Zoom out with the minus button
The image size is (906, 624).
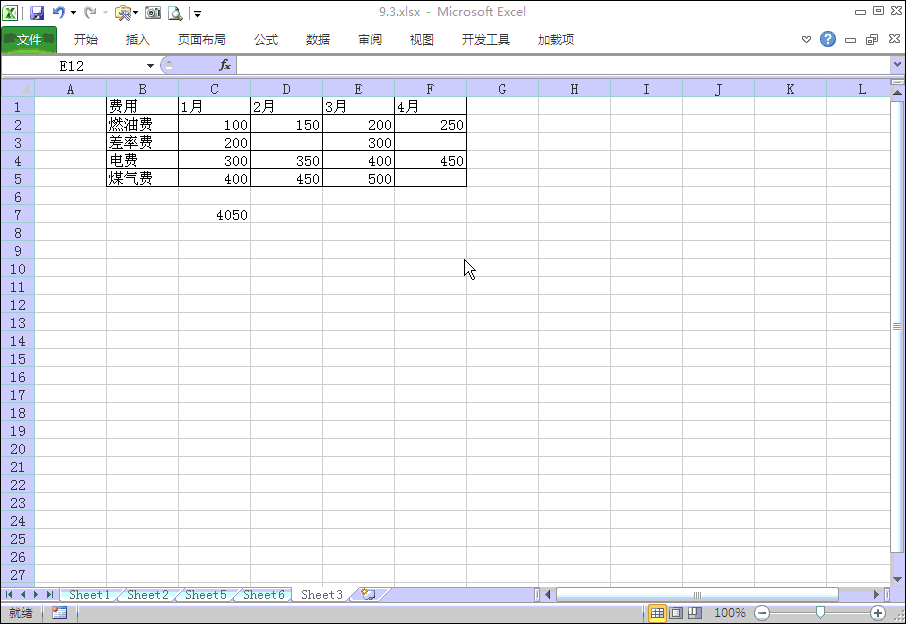click(x=762, y=613)
